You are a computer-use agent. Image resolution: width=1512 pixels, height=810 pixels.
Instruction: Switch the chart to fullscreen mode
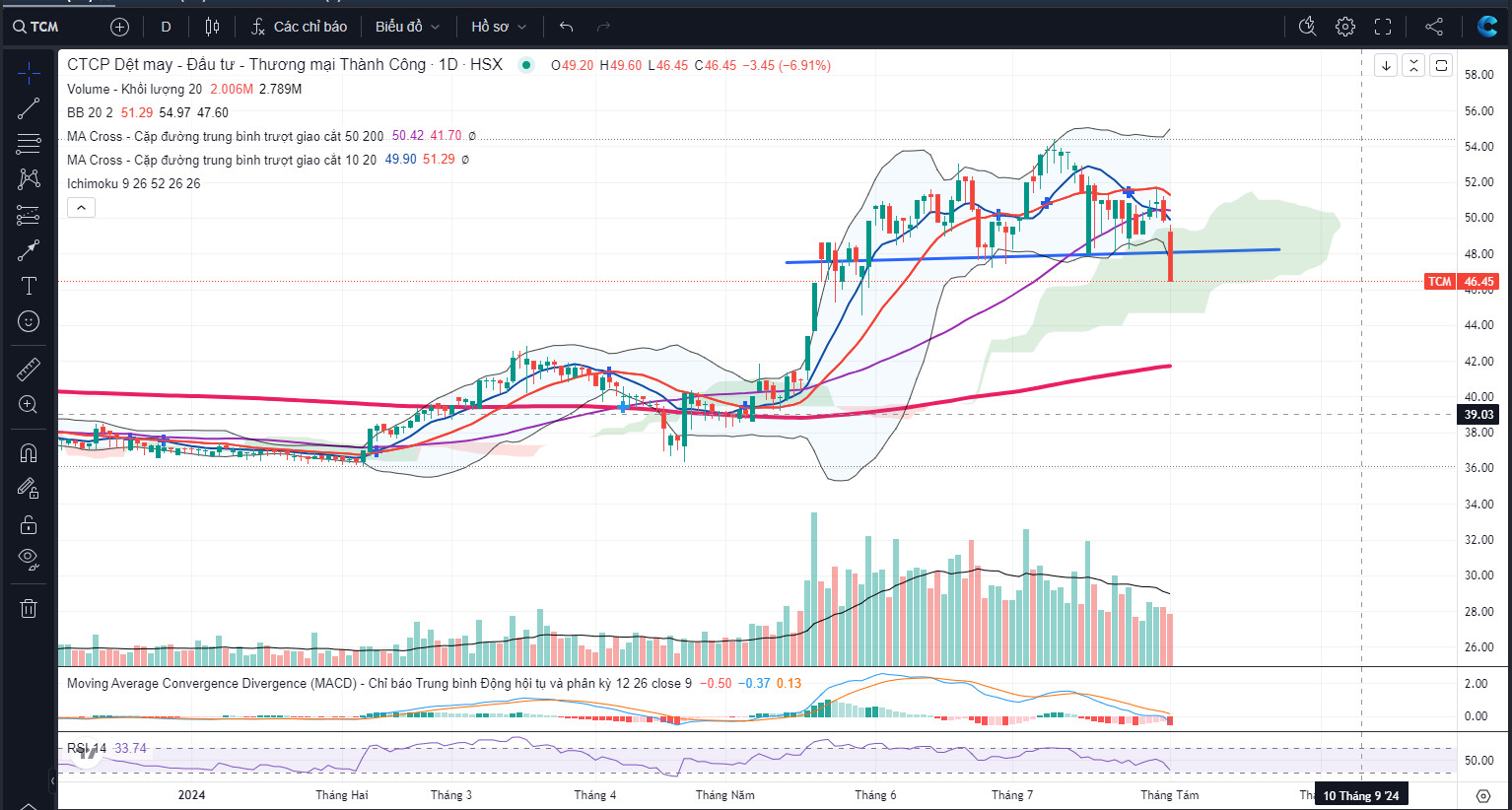coord(1383,27)
